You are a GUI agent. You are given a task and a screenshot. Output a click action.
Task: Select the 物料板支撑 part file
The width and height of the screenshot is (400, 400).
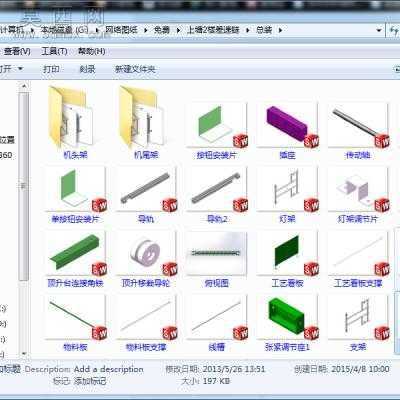point(146,323)
